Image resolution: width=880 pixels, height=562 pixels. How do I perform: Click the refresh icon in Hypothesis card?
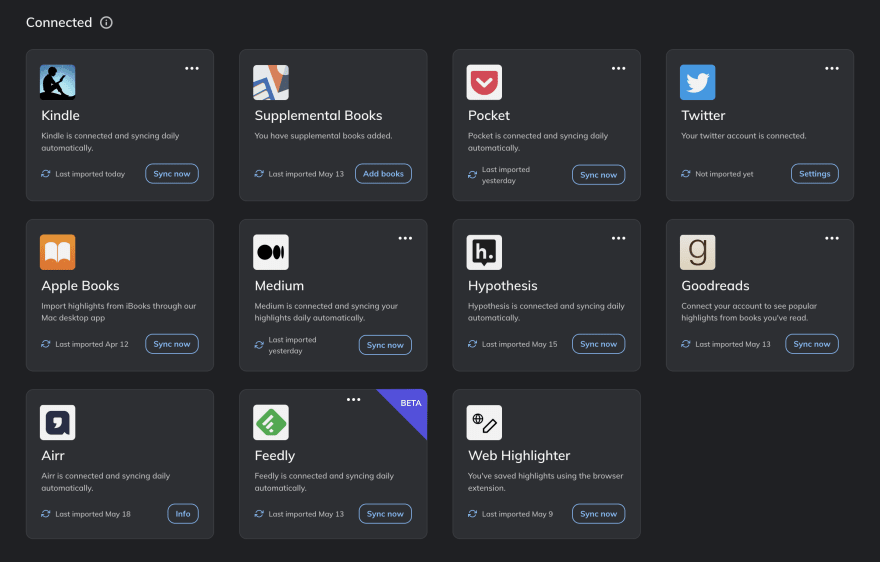click(473, 344)
